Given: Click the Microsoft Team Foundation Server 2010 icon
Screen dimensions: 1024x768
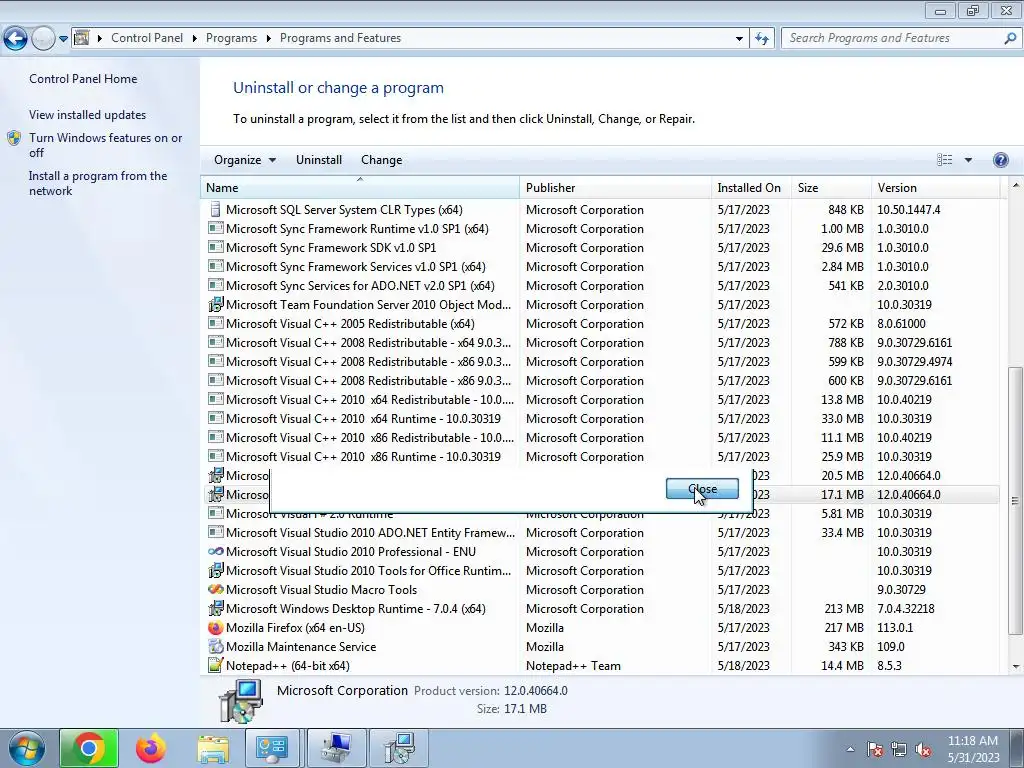Looking at the screenshot, I should 215,304.
